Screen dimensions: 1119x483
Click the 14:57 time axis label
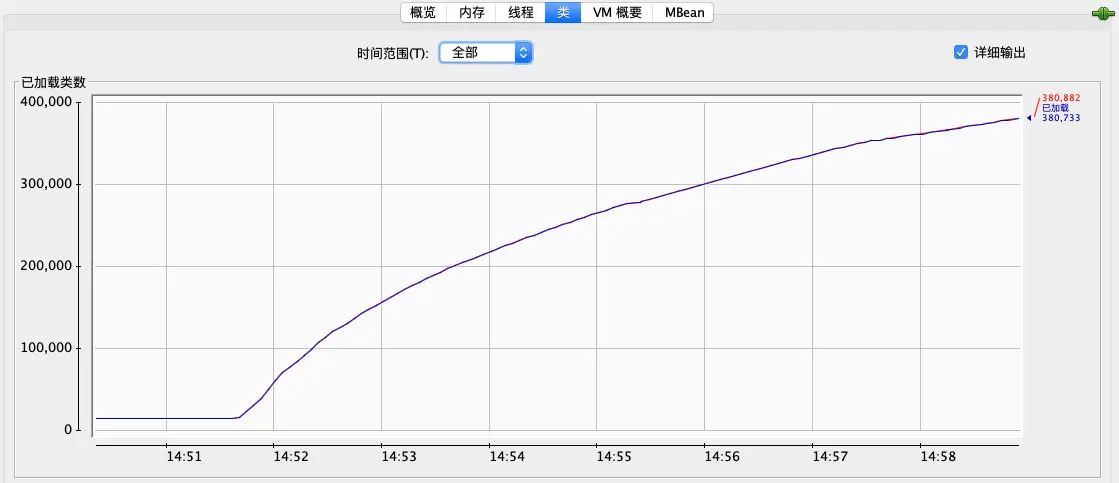829,455
